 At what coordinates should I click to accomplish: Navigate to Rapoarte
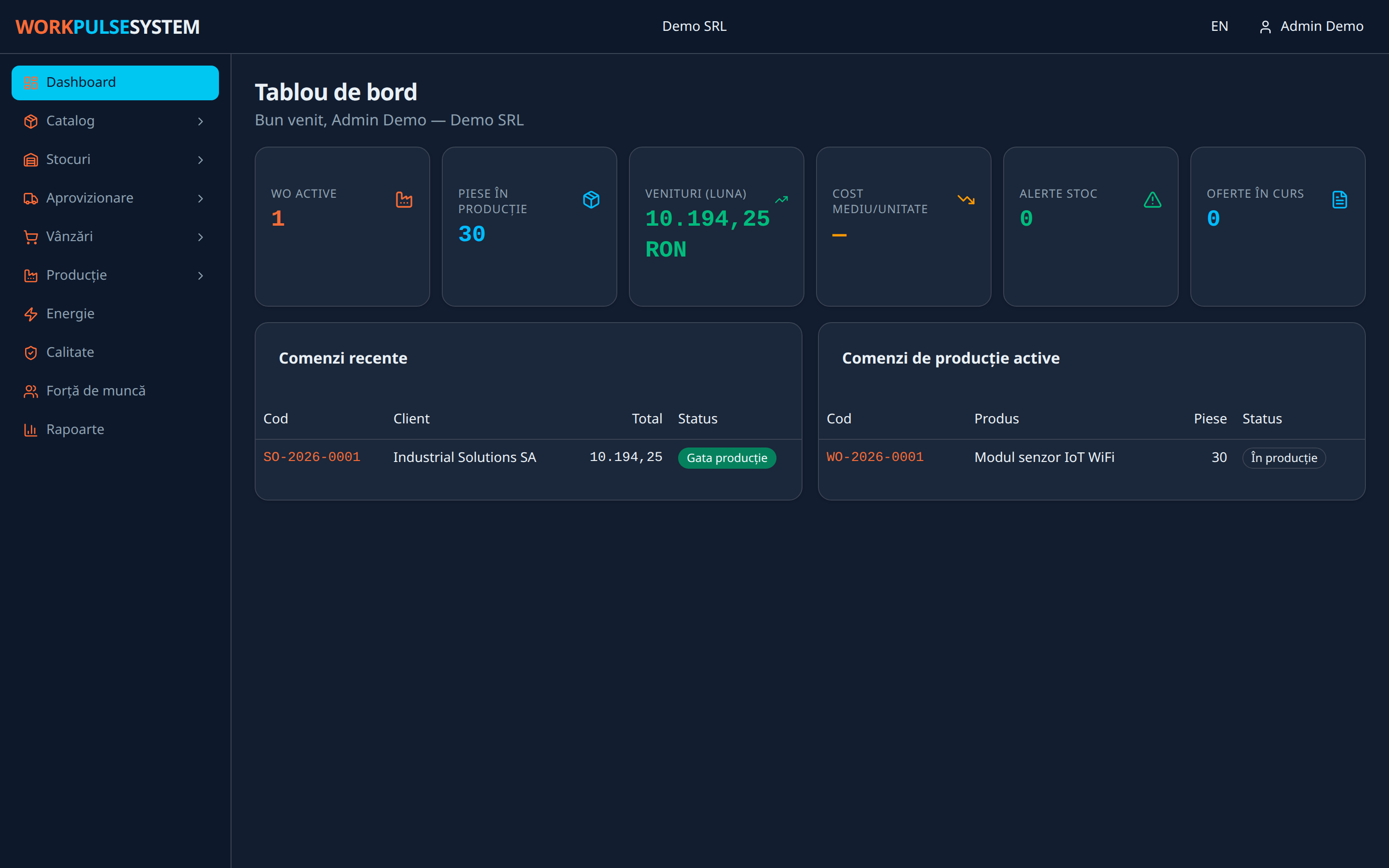[115, 429]
